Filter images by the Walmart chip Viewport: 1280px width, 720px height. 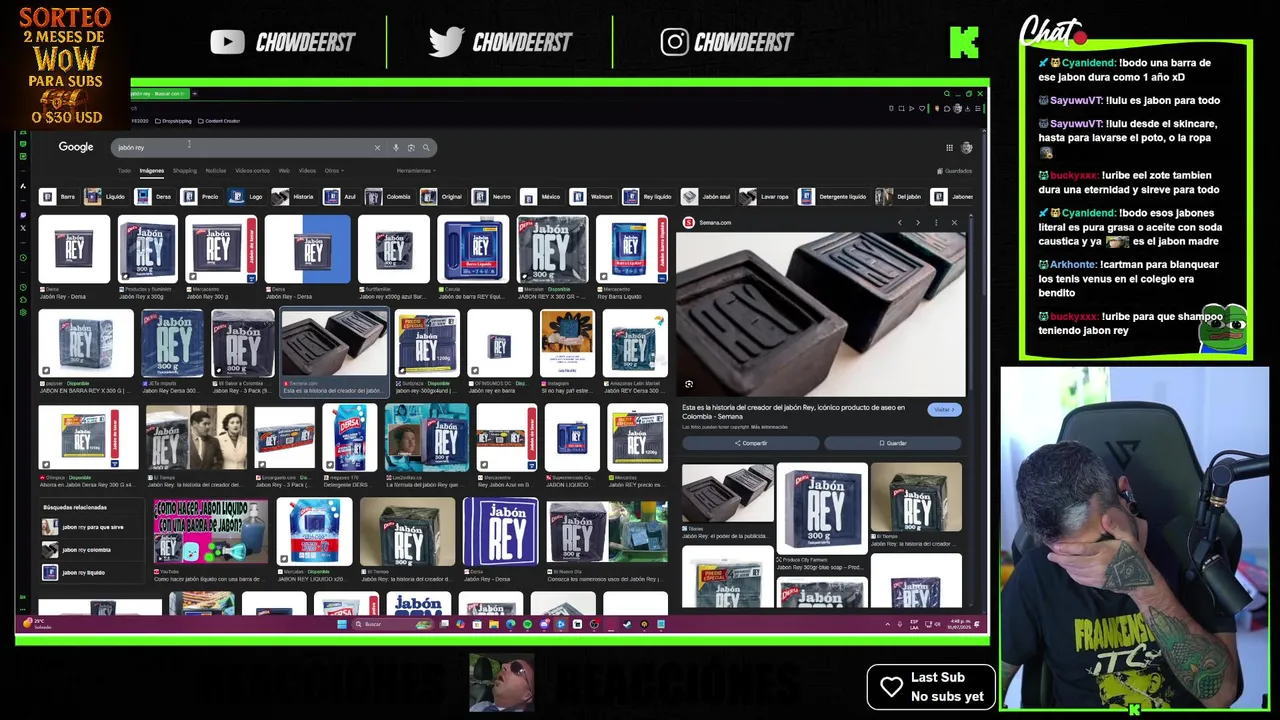pos(591,197)
